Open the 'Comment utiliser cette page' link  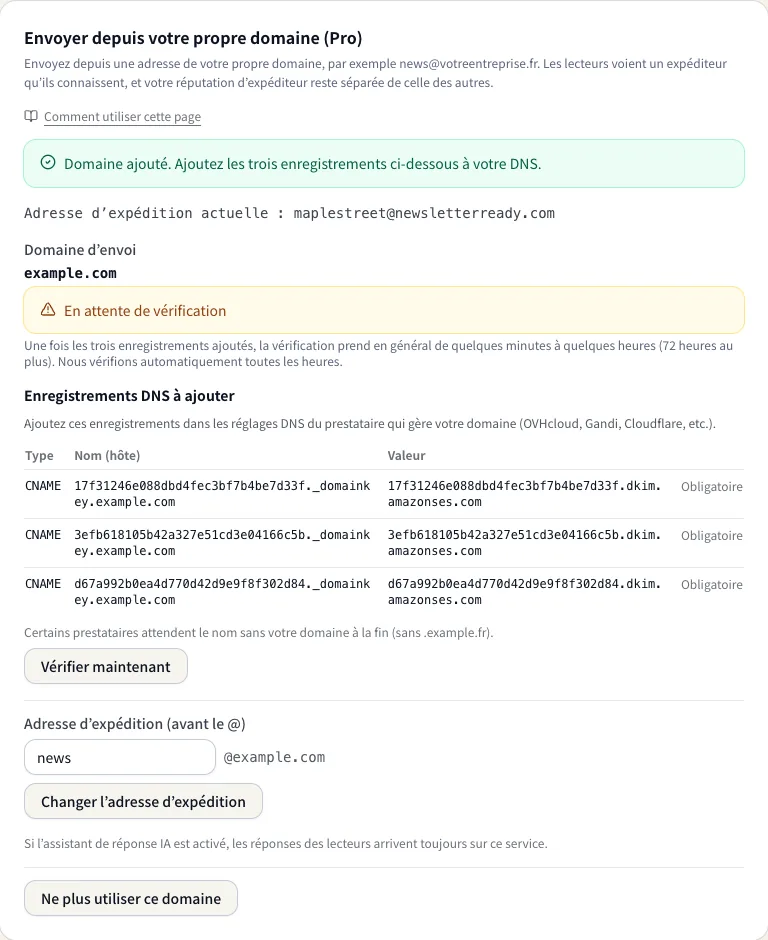[122, 116]
